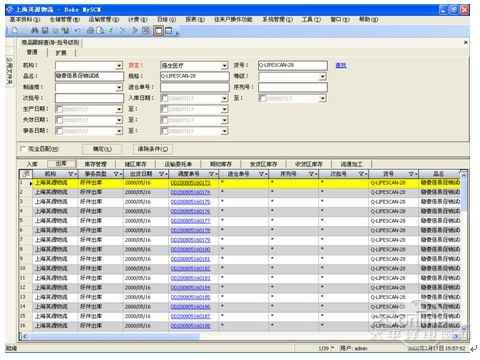Click the undo arrow toolbar icon

(x=77, y=31)
